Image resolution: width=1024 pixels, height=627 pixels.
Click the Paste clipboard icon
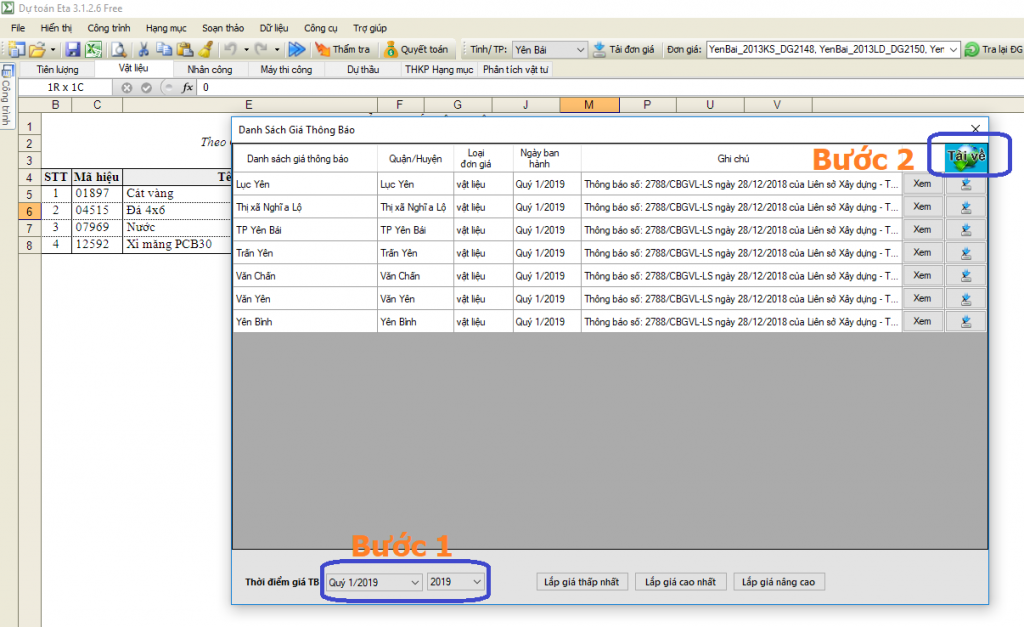pyautogui.click(x=184, y=49)
